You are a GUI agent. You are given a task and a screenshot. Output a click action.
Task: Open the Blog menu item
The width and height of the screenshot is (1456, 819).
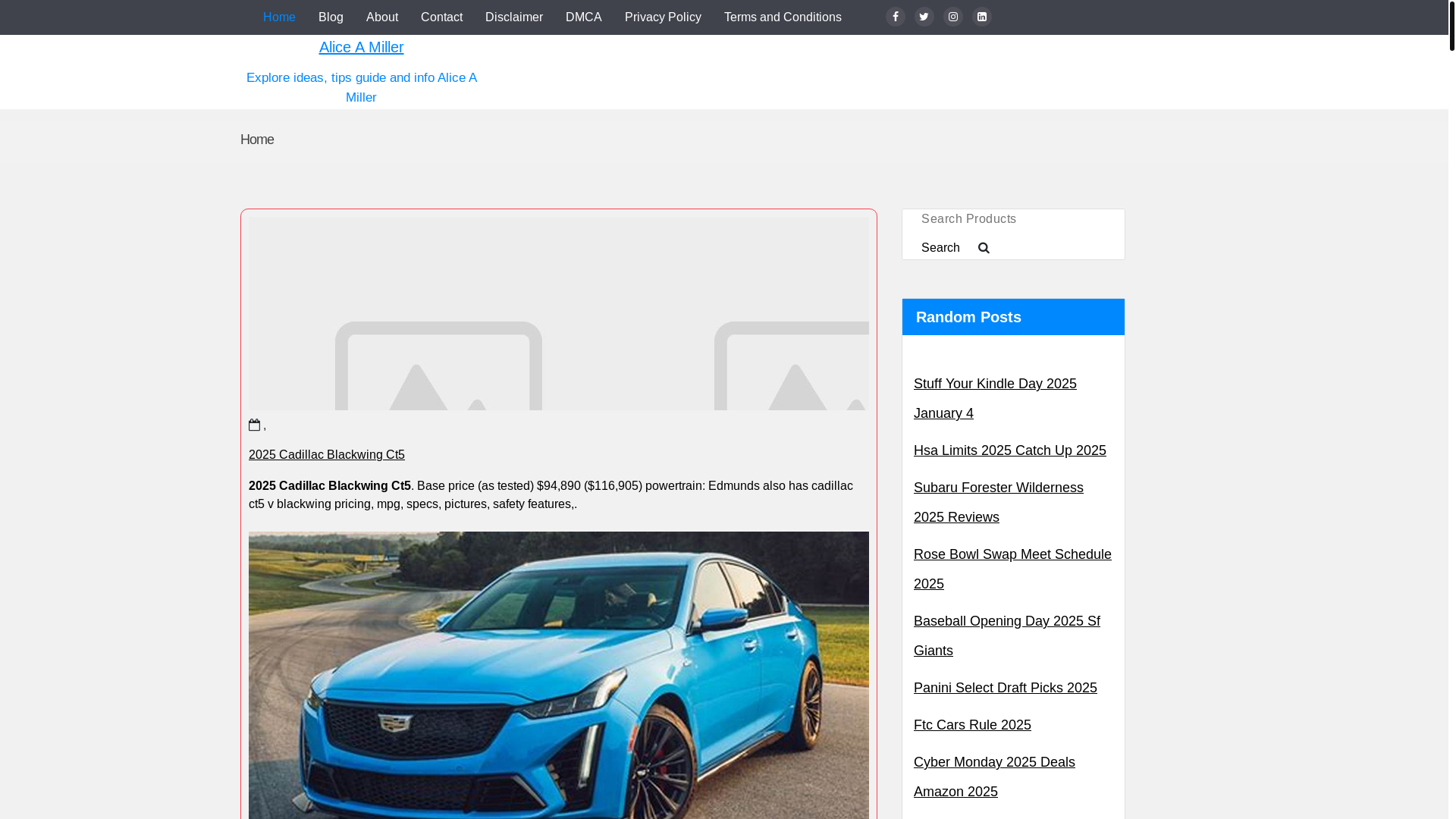331,17
